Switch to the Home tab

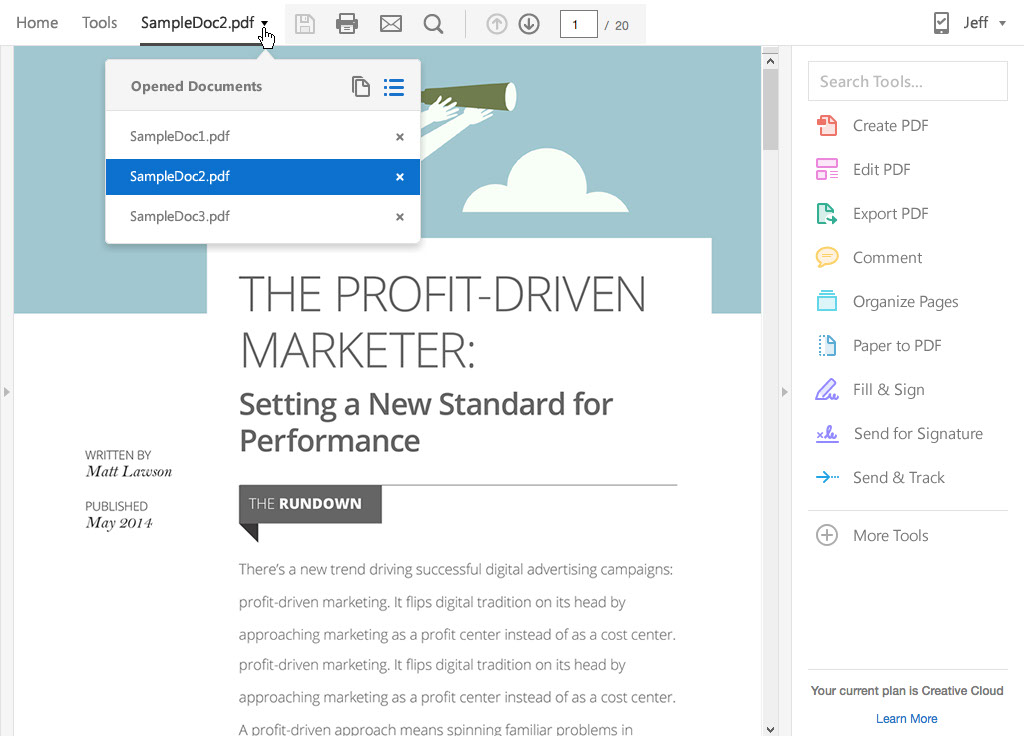pyautogui.click(x=37, y=23)
